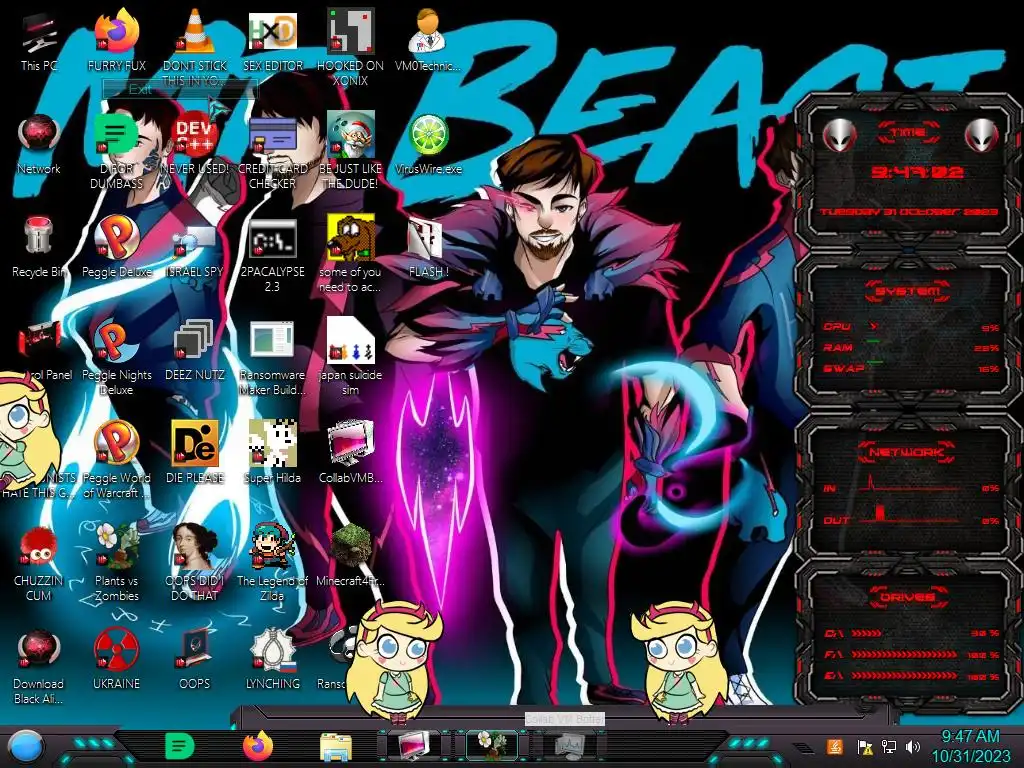Image resolution: width=1024 pixels, height=768 pixels.
Task: Open the Plants vs Zombies desktop shortcut
Action: coord(116,564)
